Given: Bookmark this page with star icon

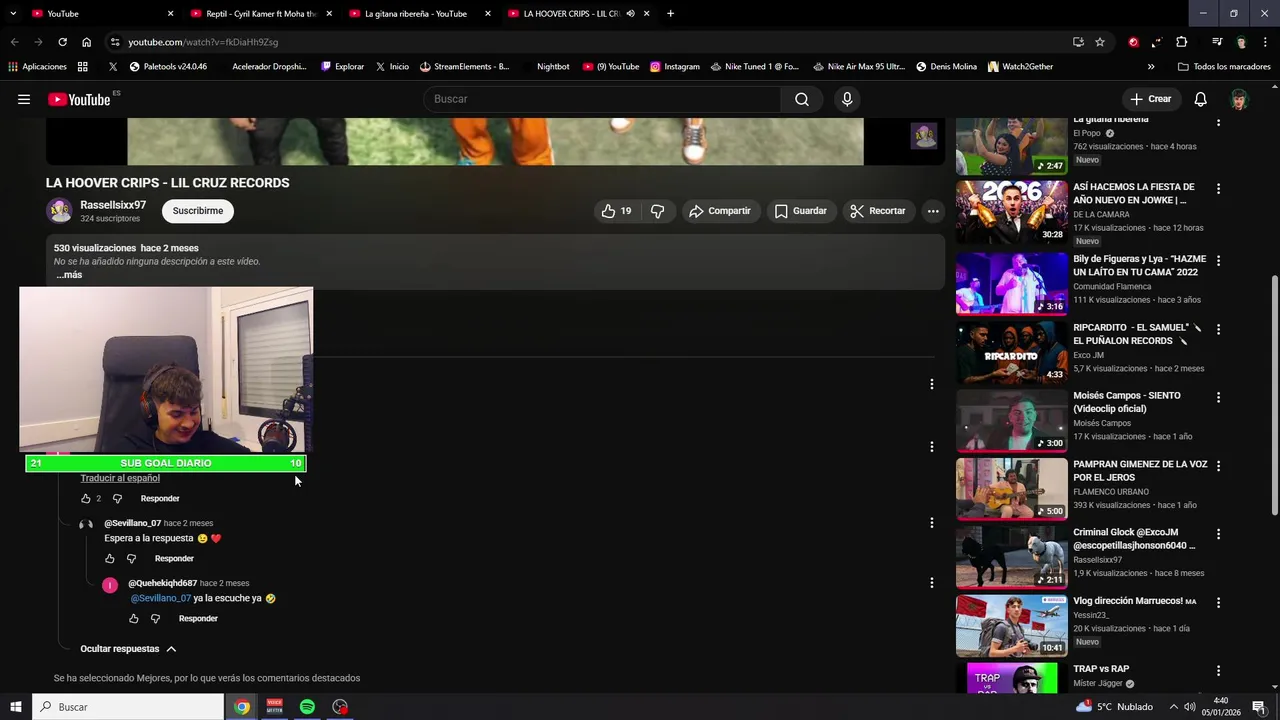Looking at the screenshot, I should (x=1100, y=42).
